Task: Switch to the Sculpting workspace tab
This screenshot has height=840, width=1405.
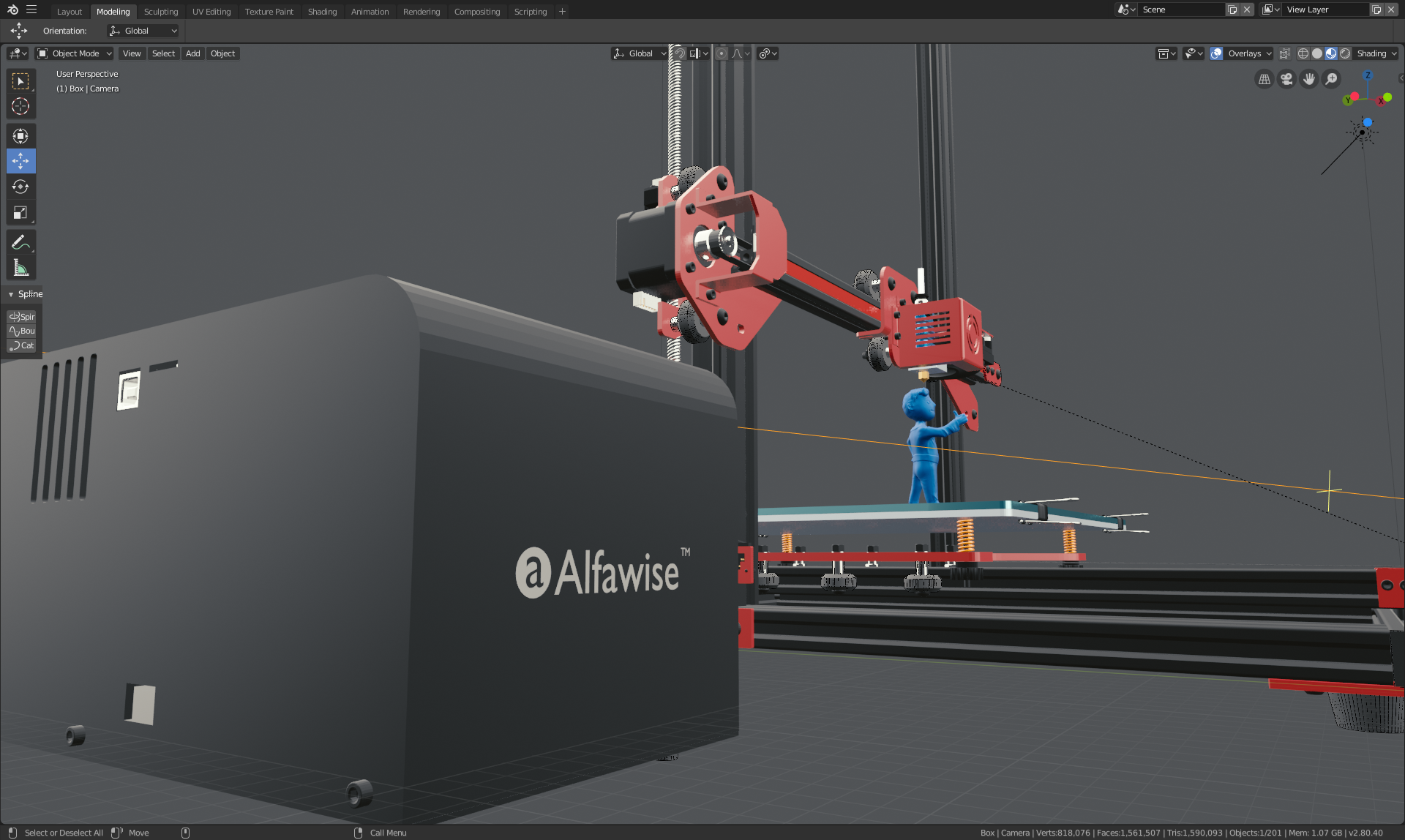Action: 161,12
